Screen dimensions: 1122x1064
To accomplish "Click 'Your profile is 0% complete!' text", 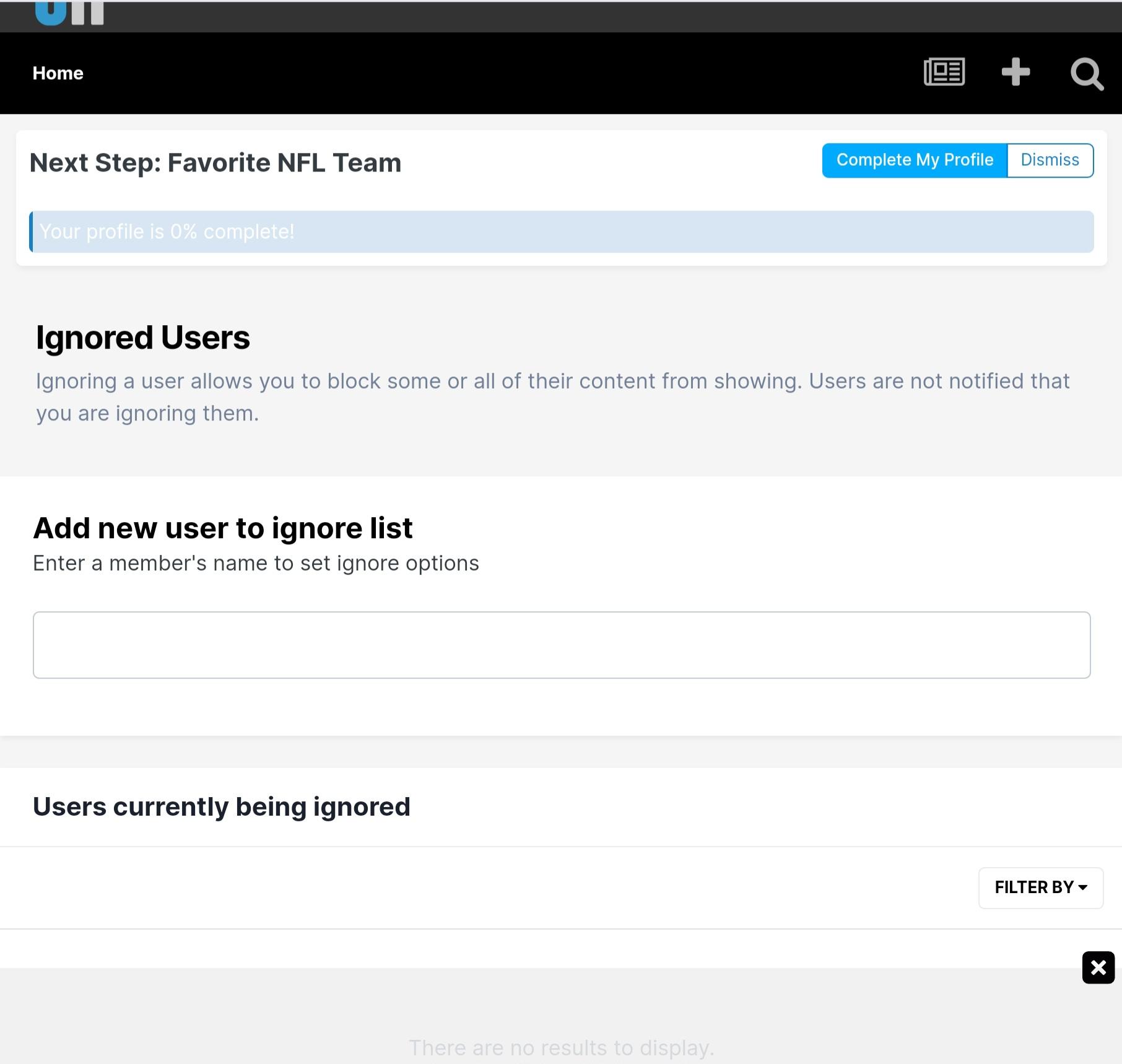I will coord(167,232).
